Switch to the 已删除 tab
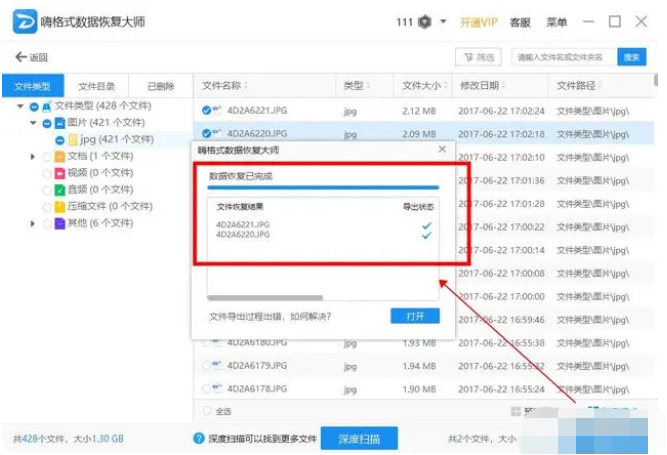This screenshot has width=667, height=455. click(x=161, y=86)
